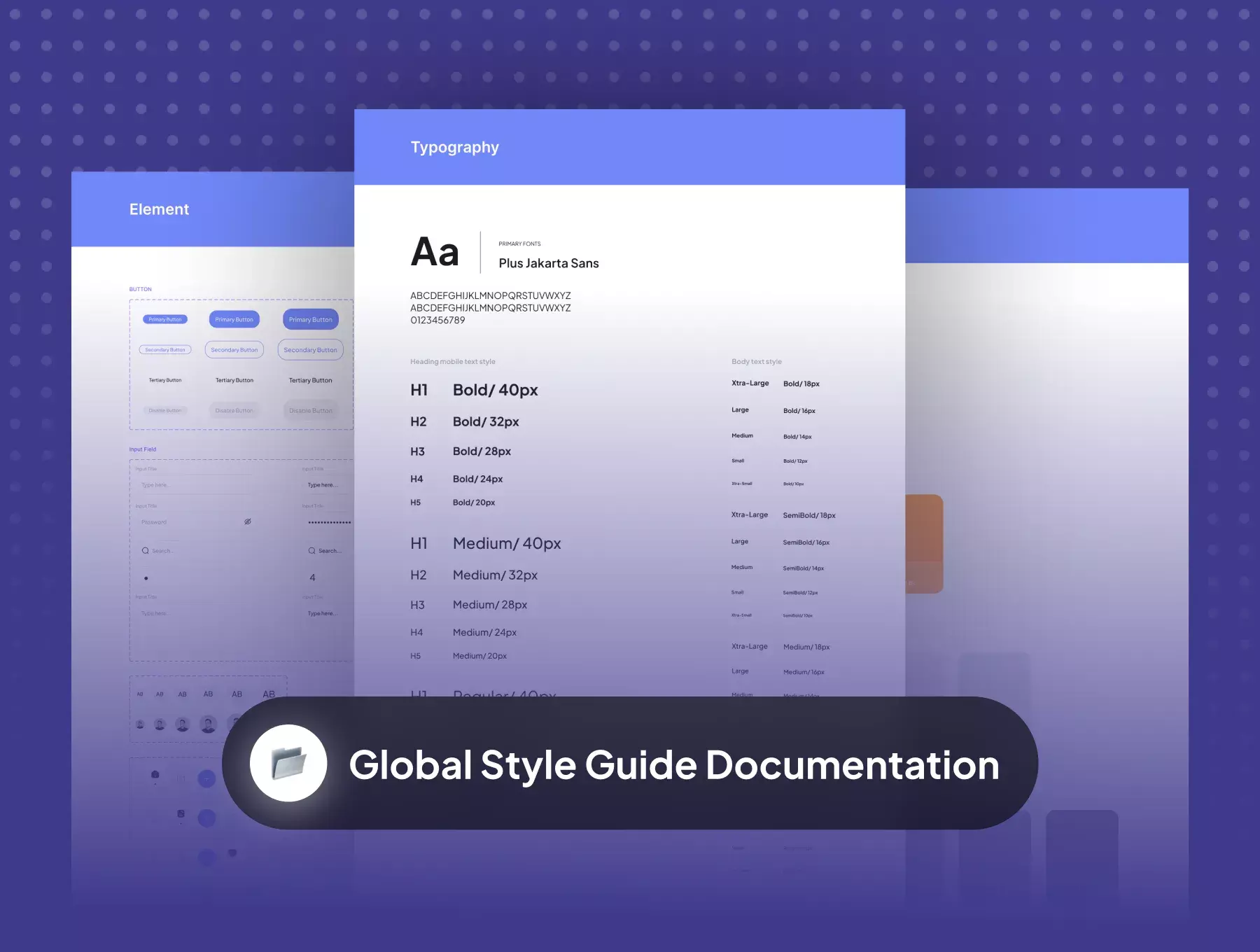Click the largest outlined Secondary Button
The width and height of the screenshot is (1260, 952).
[311, 349]
